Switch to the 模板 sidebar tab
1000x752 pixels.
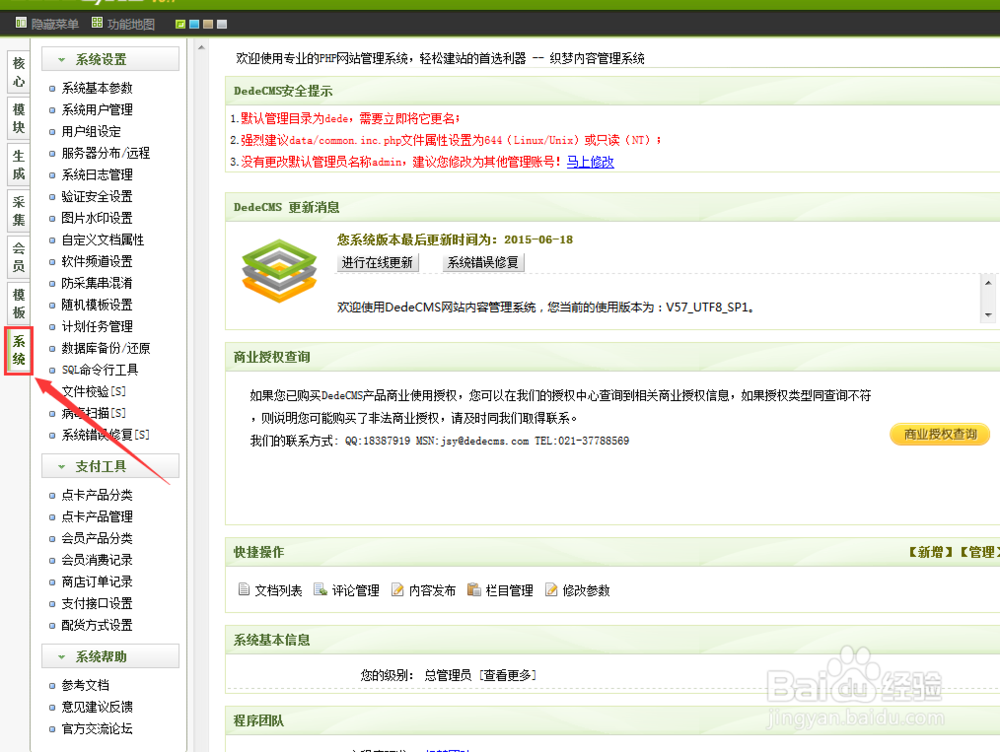coord(17,305)
